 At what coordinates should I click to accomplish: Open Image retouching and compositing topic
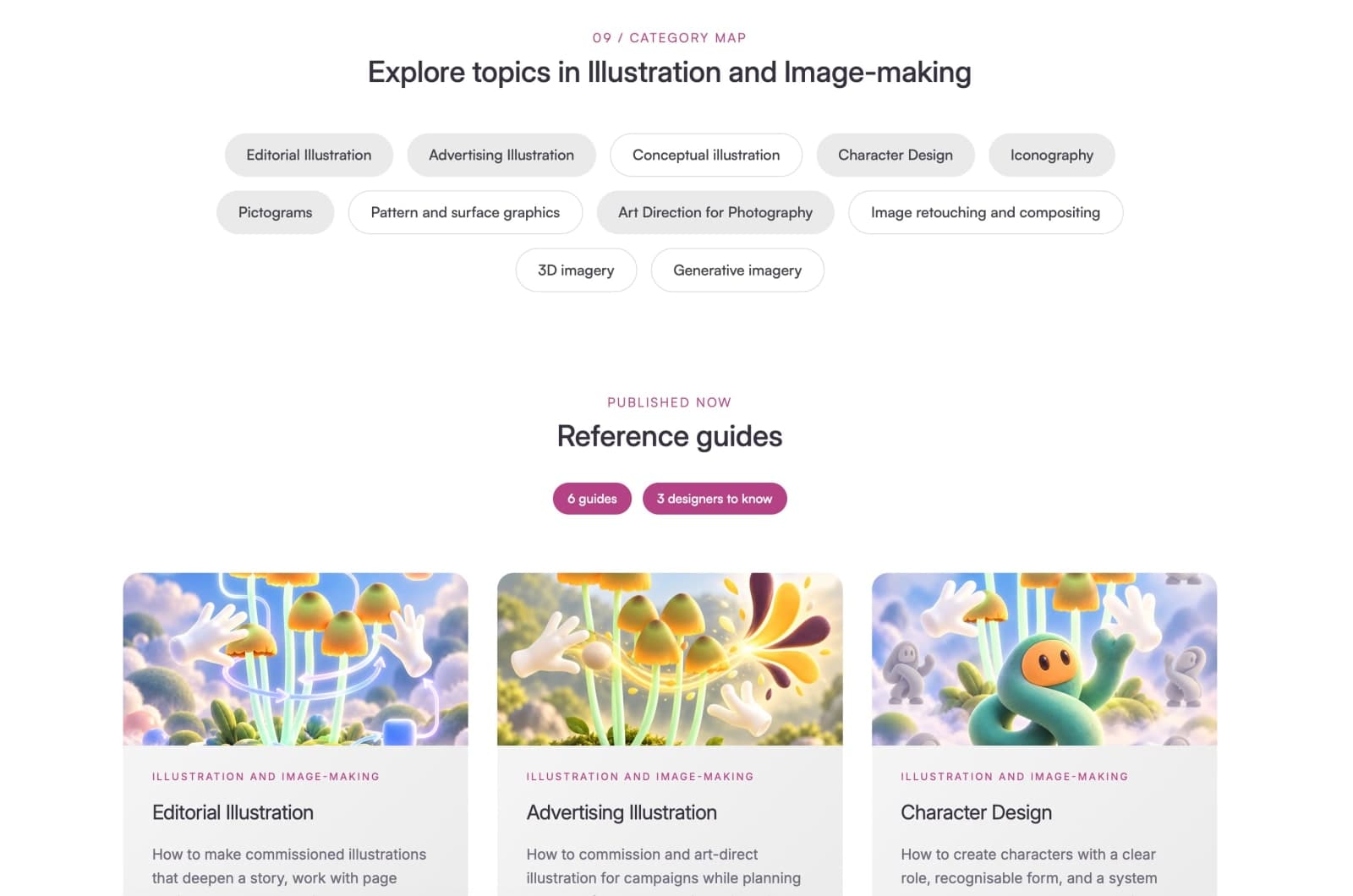tap(985, 212)
